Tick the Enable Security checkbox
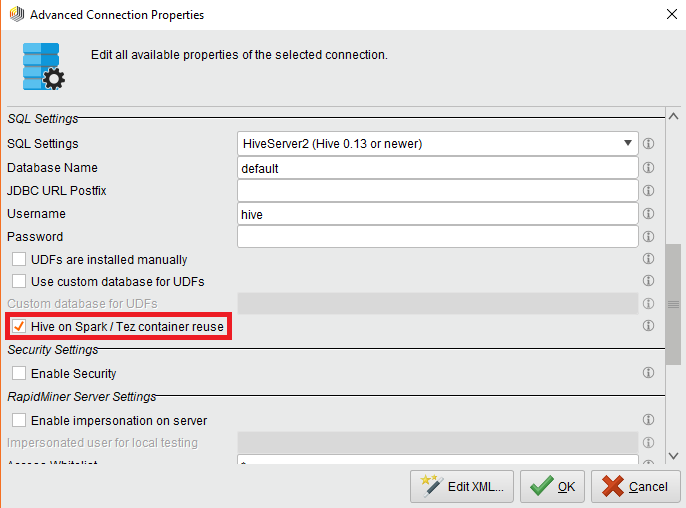Image resolution: width=686 pixels, height=508 pixels. (x=19, y=374)
